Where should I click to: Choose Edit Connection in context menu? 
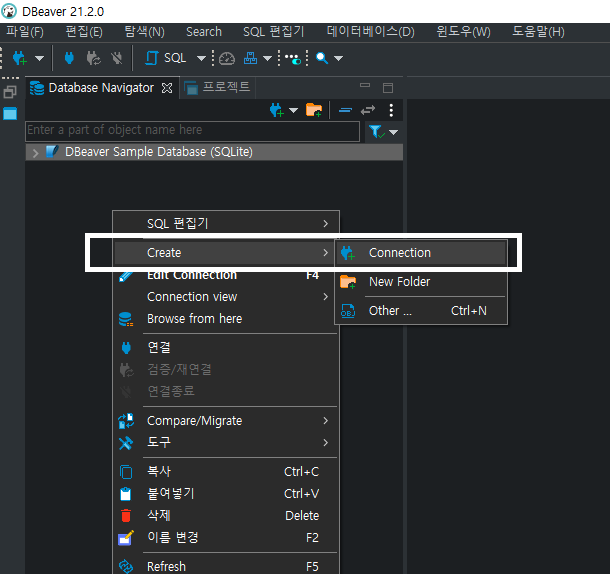coord(226,276)
